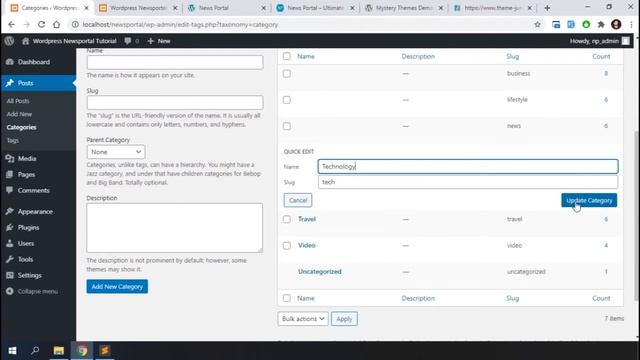Open a new browser tab
This screenshot has width=640, height=360.
point(547,8)
